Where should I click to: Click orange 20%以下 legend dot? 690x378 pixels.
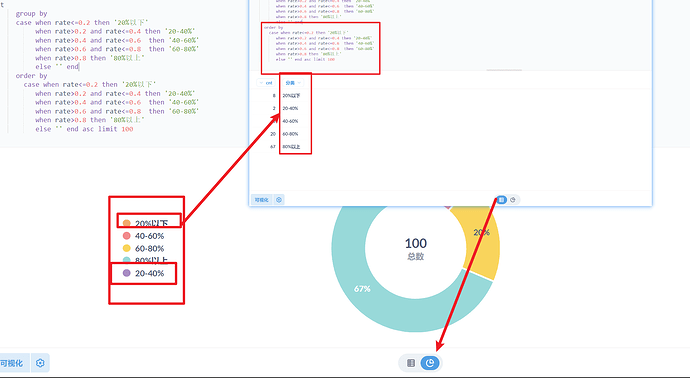click(127, 223)
